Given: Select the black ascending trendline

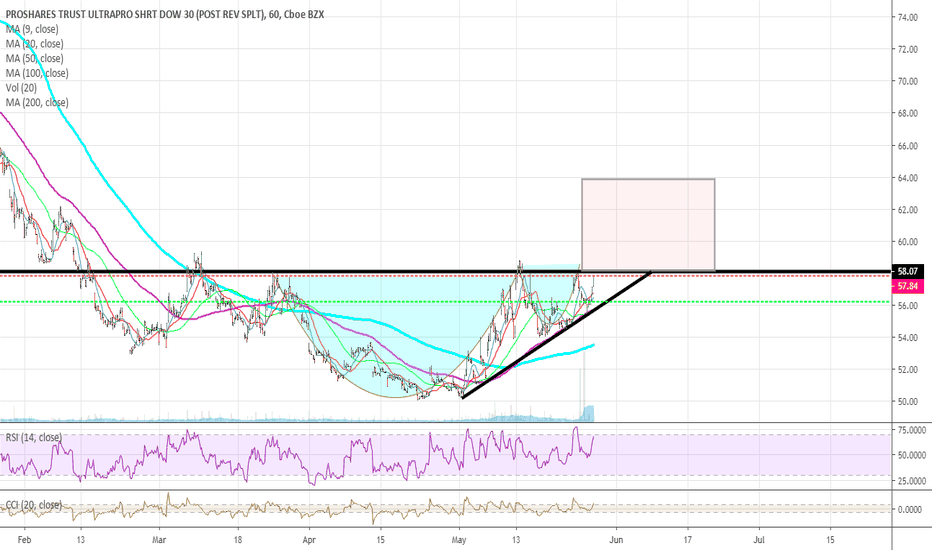Looking at the screenshot, I should point(556,335).
